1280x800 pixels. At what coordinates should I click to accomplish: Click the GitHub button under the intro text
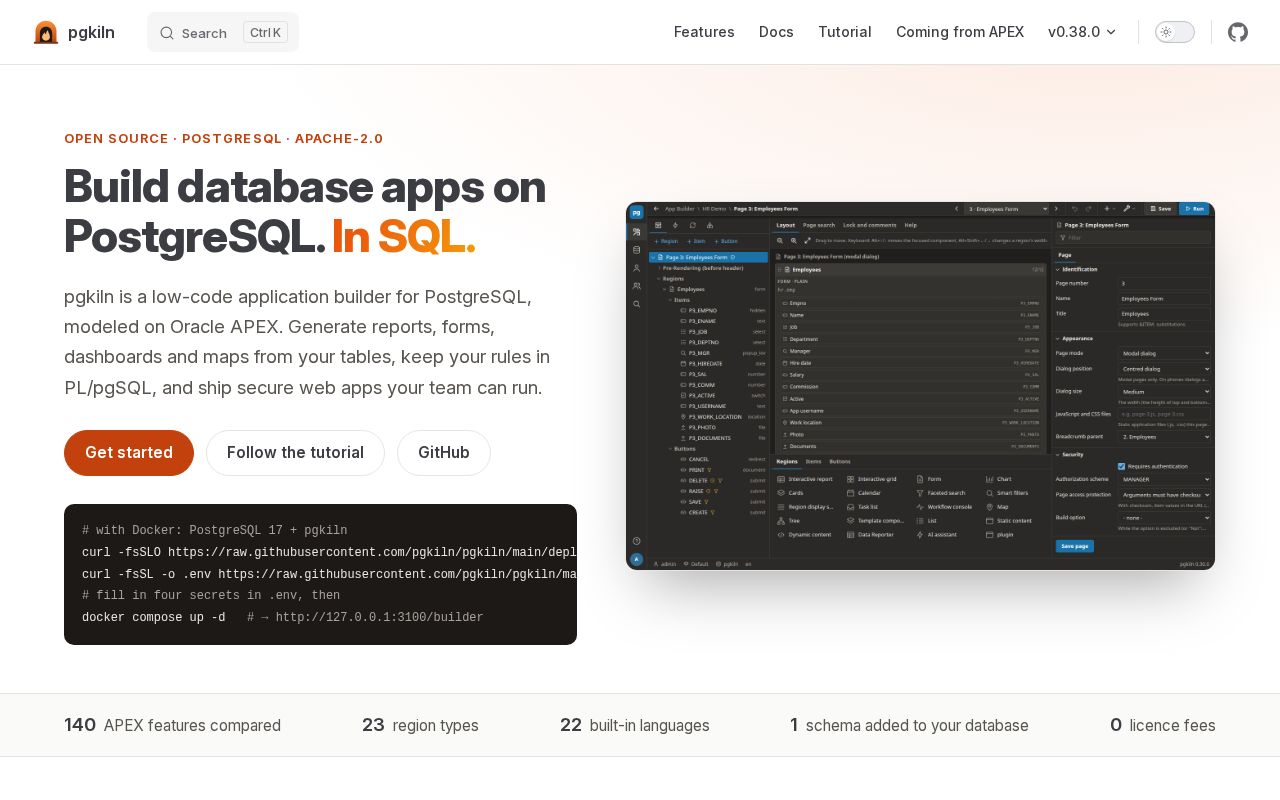tap(444, 453)
